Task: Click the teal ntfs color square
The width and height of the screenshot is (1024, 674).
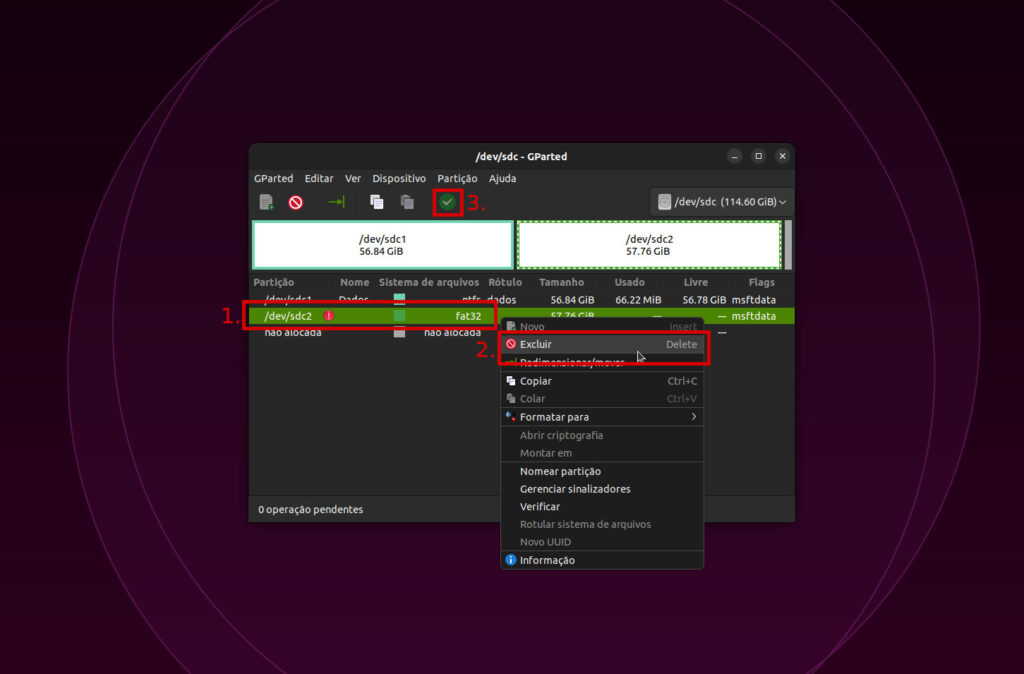Action: 399,299
